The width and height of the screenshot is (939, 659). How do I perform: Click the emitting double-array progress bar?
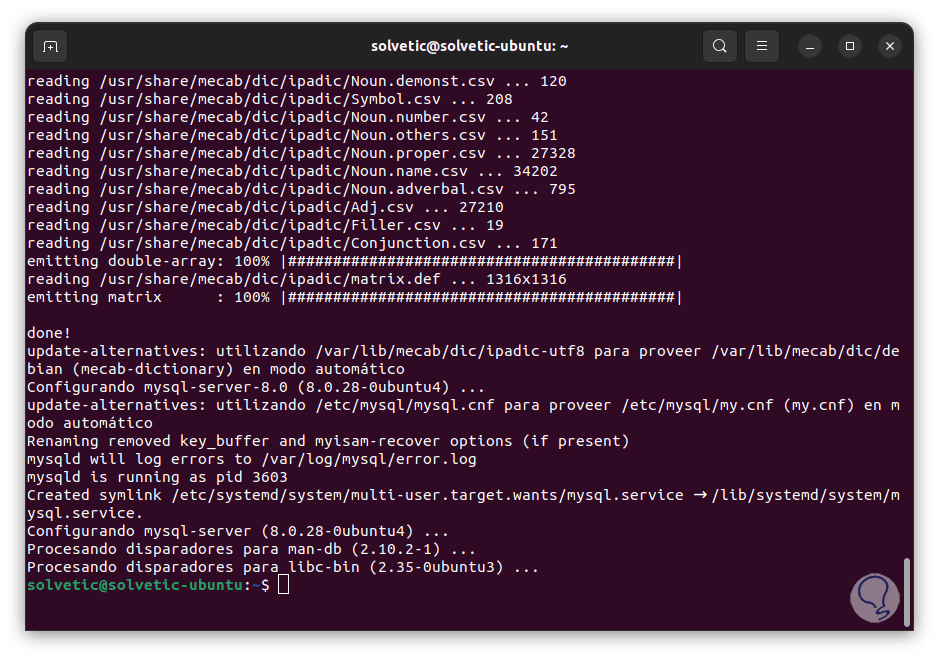(x=481, y=261)
